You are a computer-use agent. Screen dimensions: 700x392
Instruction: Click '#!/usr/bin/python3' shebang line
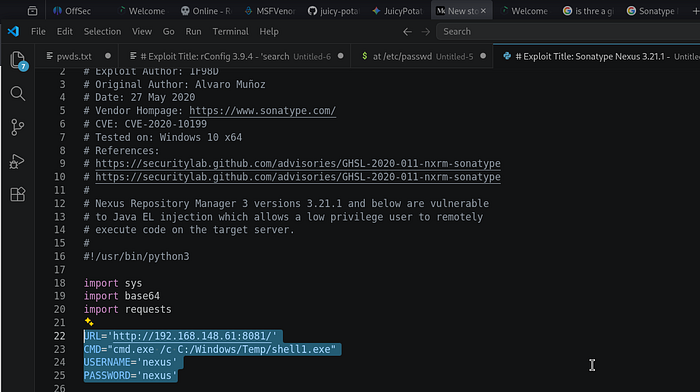136,256
